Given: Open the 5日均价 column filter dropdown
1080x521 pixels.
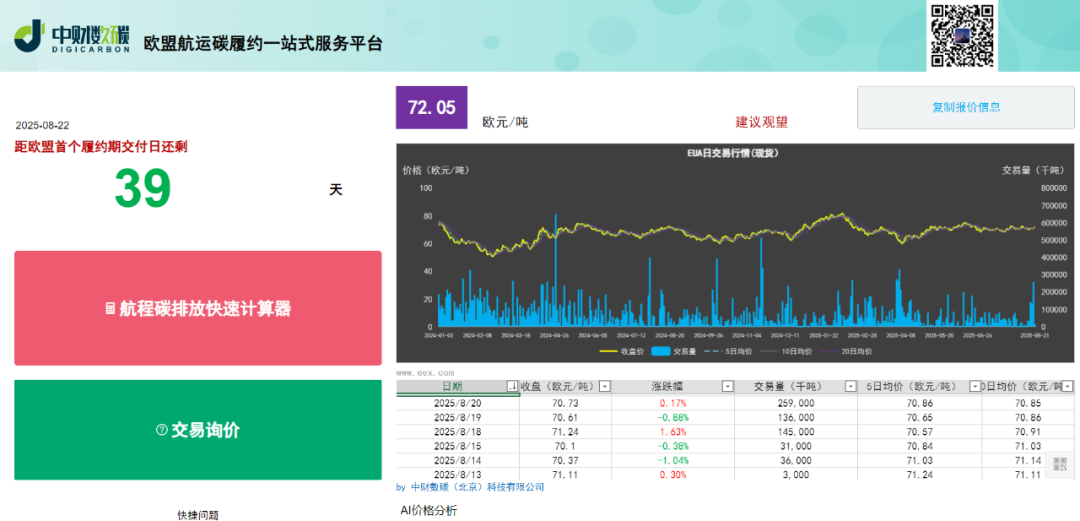Looking at the screenshot, I should 975,387.
